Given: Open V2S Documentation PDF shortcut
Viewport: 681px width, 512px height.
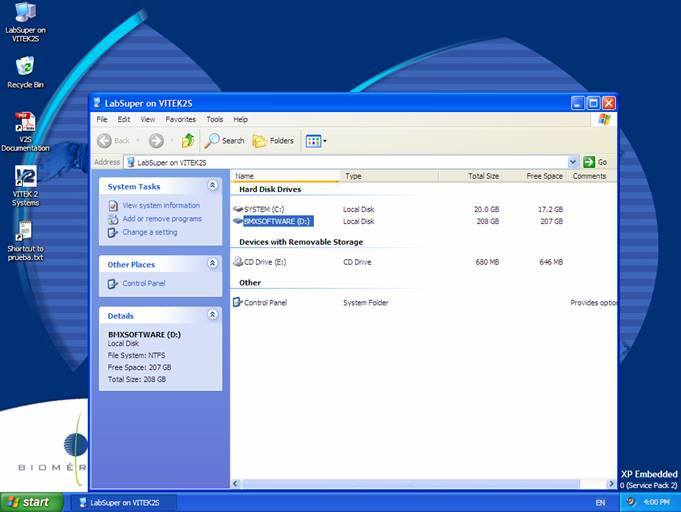Looking at the screenshot, I should (x=25, y=132).
